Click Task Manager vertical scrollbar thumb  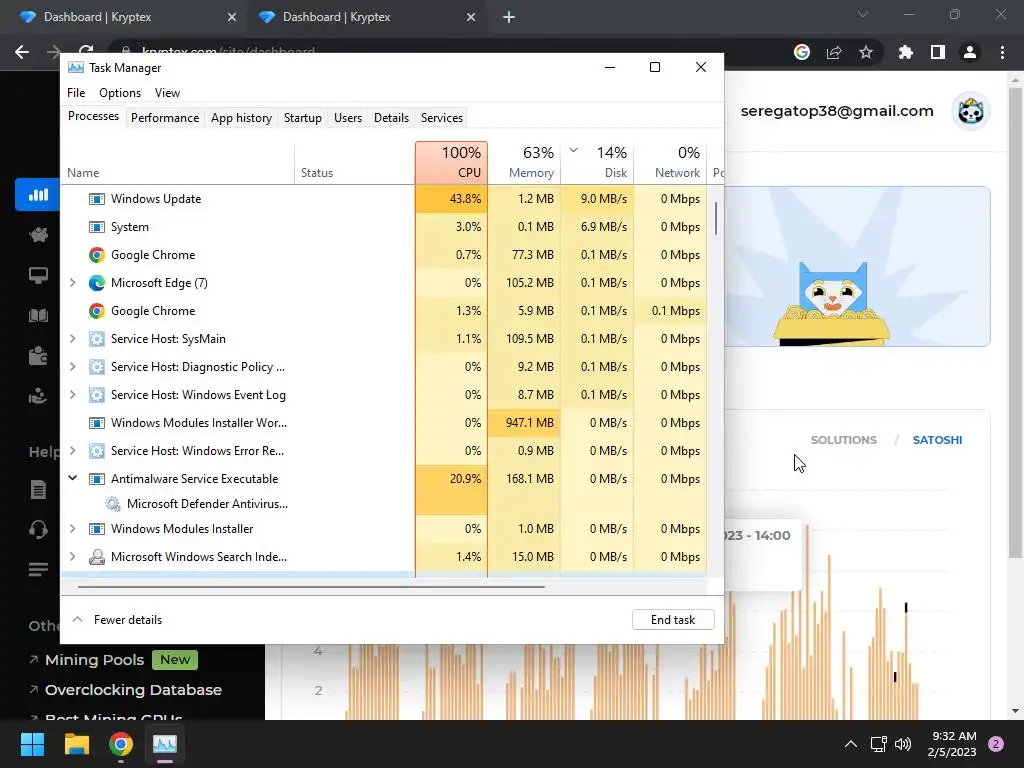716,218
